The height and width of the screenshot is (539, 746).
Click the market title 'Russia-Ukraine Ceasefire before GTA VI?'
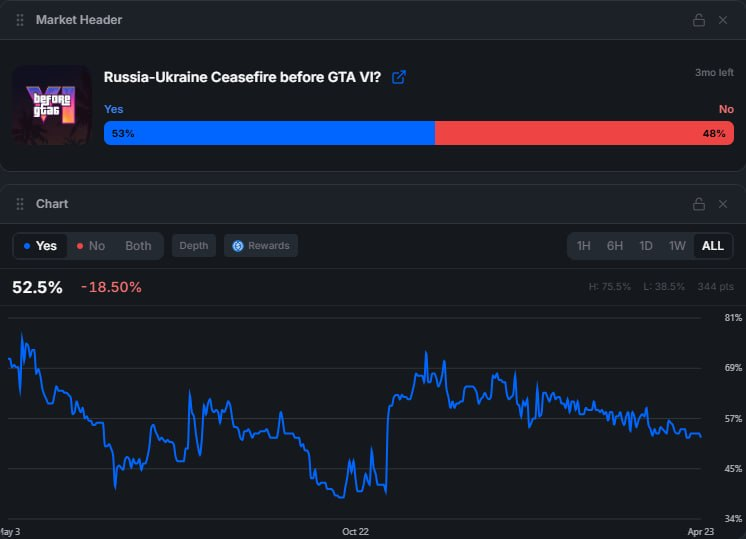(242, 77)
